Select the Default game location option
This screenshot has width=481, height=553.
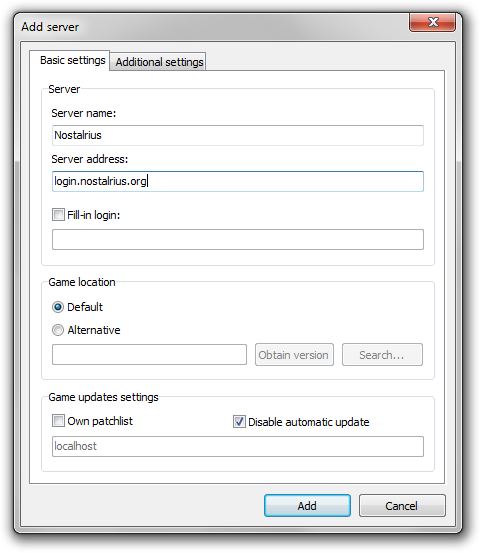click(58, 307)
